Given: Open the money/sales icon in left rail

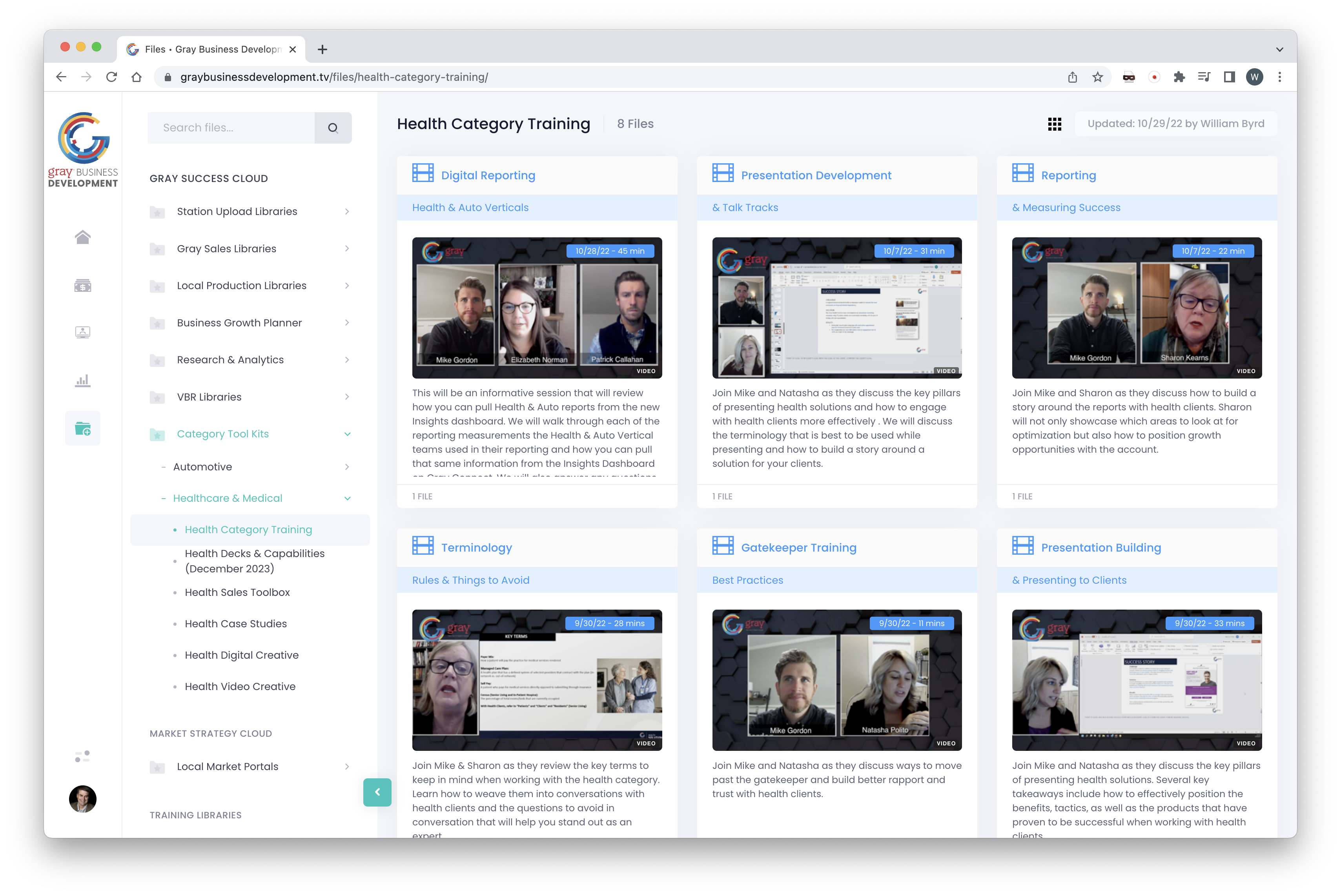Looking at the screenshot, I should click(82, 285).
